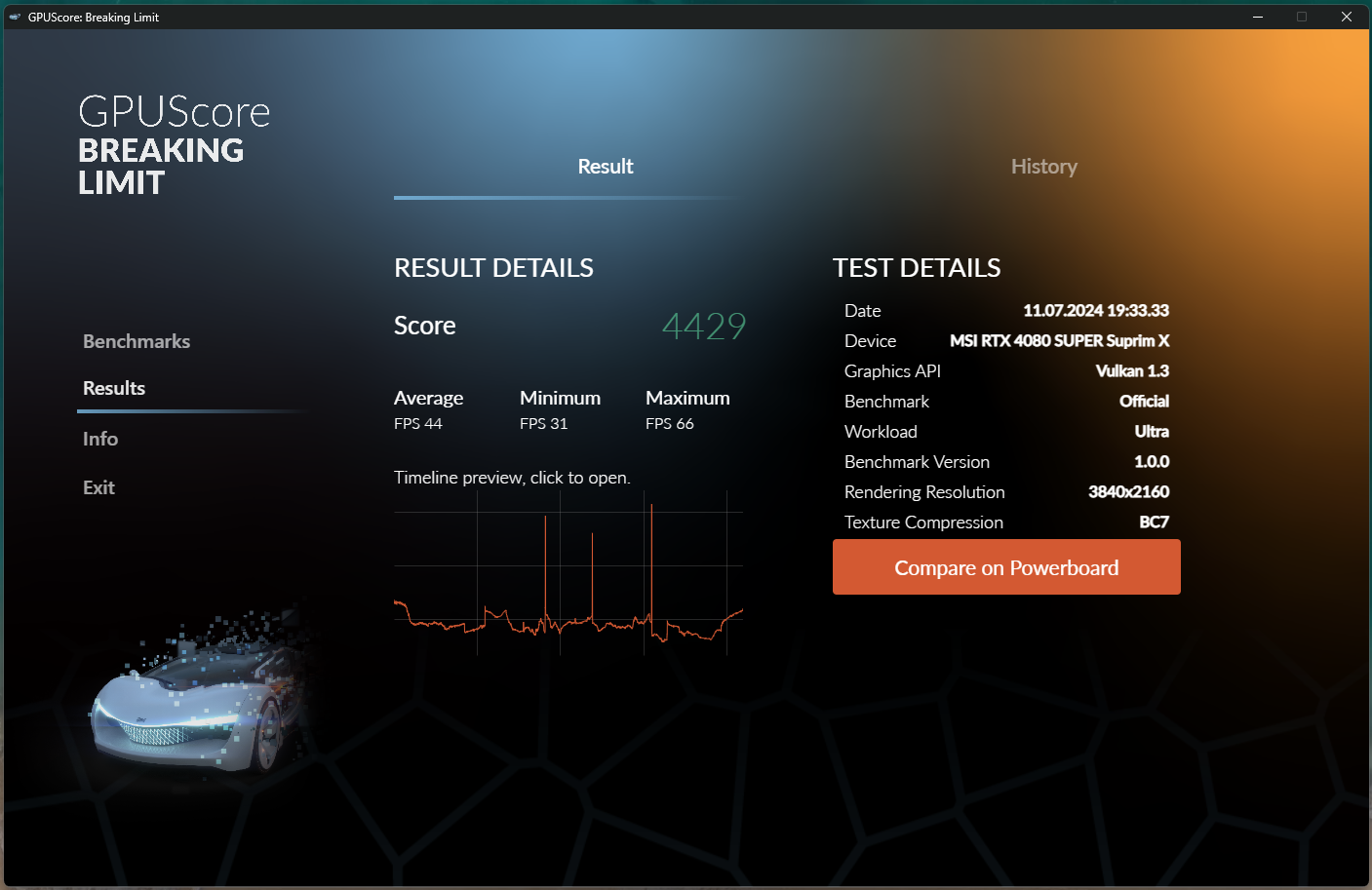The height and width of the screenshot is (890, 1372).
Task: Open the Info page
Action: pos(100,439)
